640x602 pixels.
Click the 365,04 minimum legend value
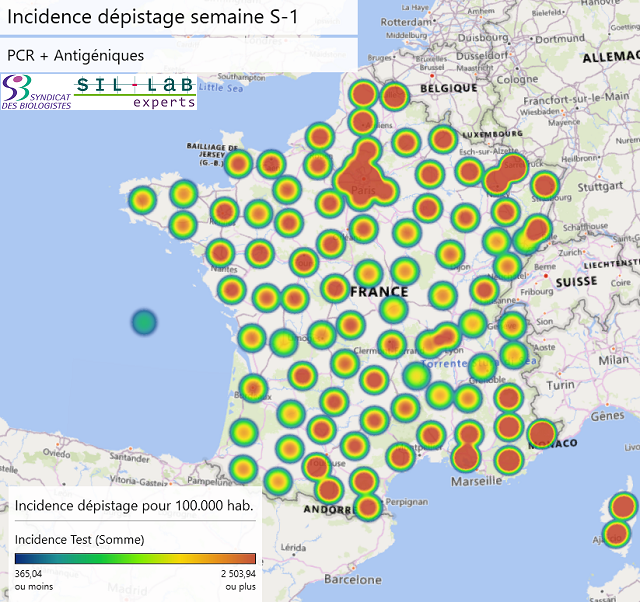tap(35, 574)
